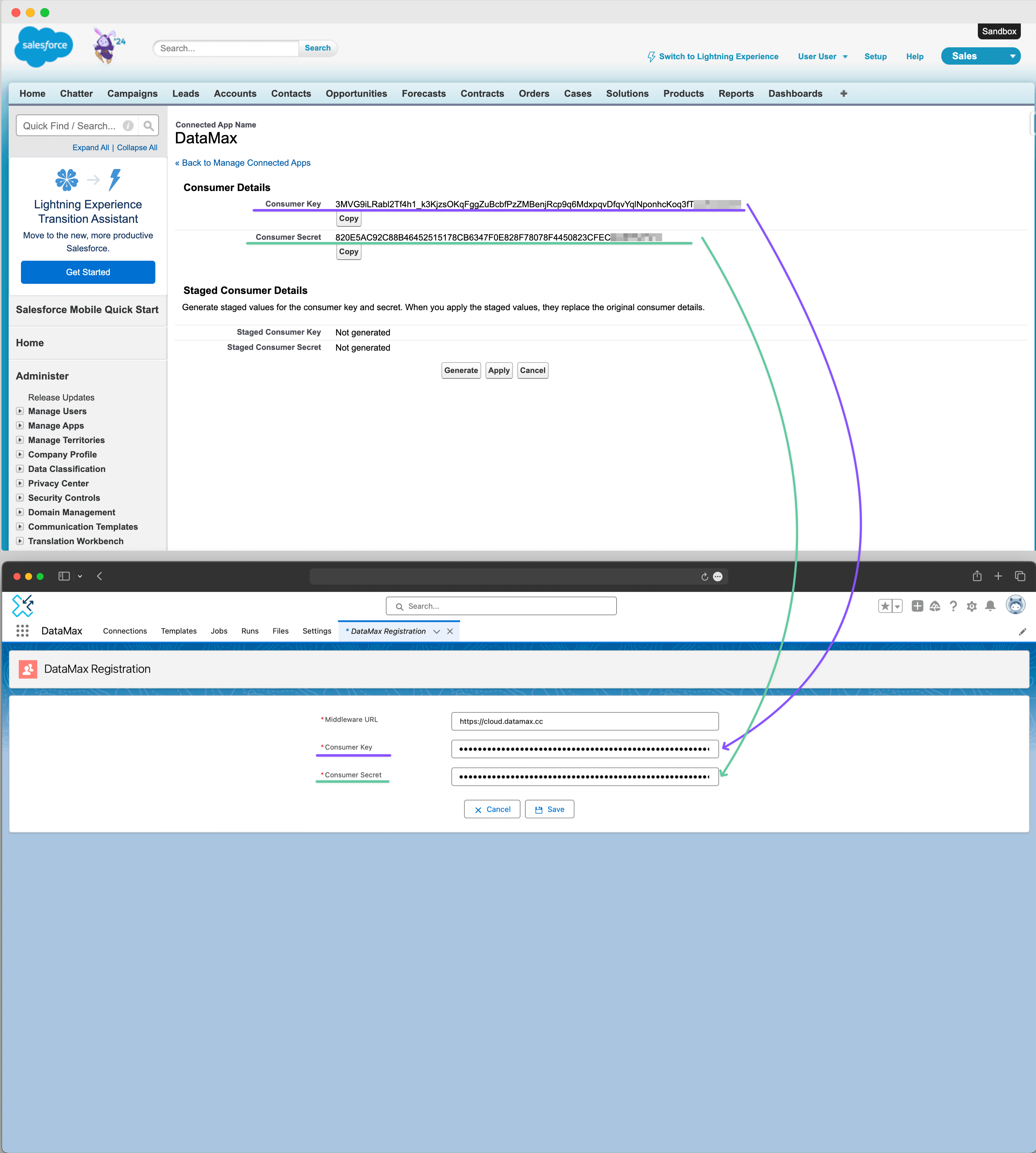Click Switch to Lightning Experience link

(718, 56)
